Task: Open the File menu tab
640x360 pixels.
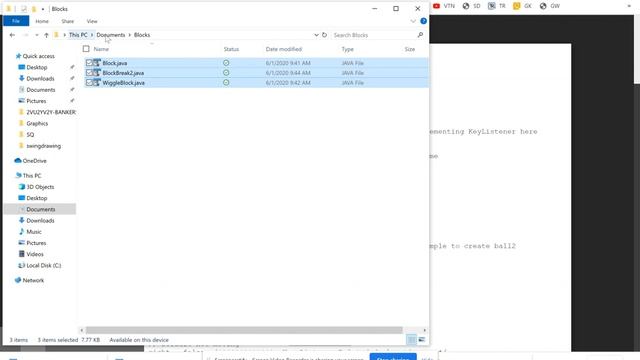Action: pyautogui.click(x=16, y=21)
